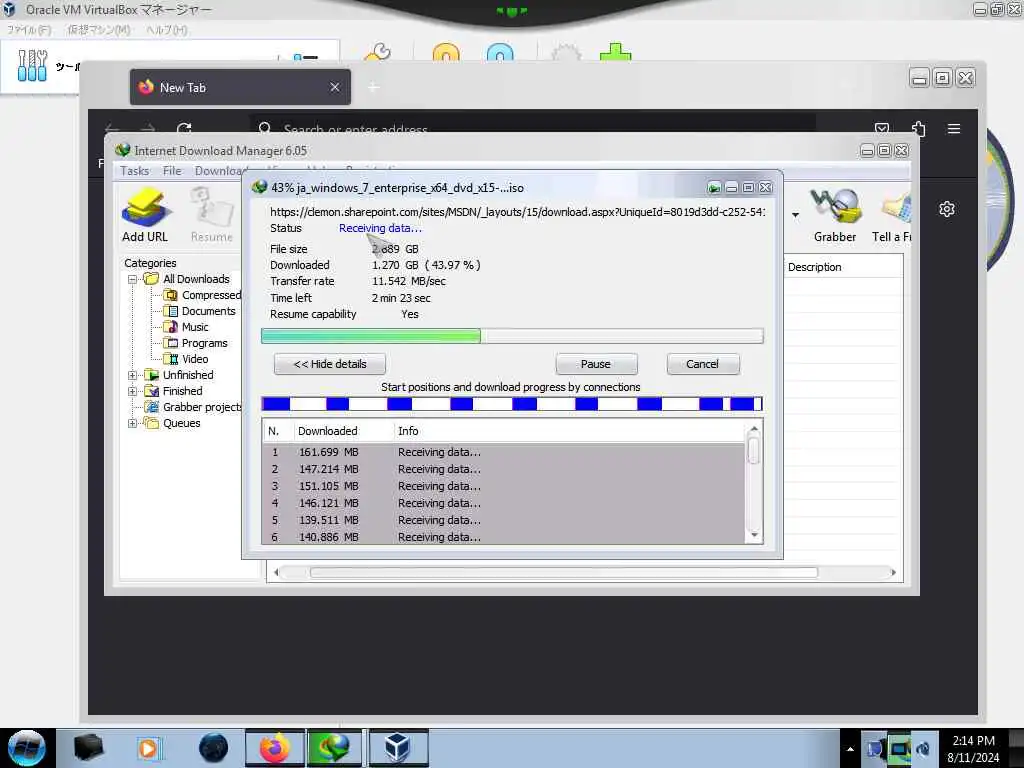The width and height of the screenshot is (1024, 768).
Task: Click the VirtualBox taskbar icon
Action: (398, 748)
